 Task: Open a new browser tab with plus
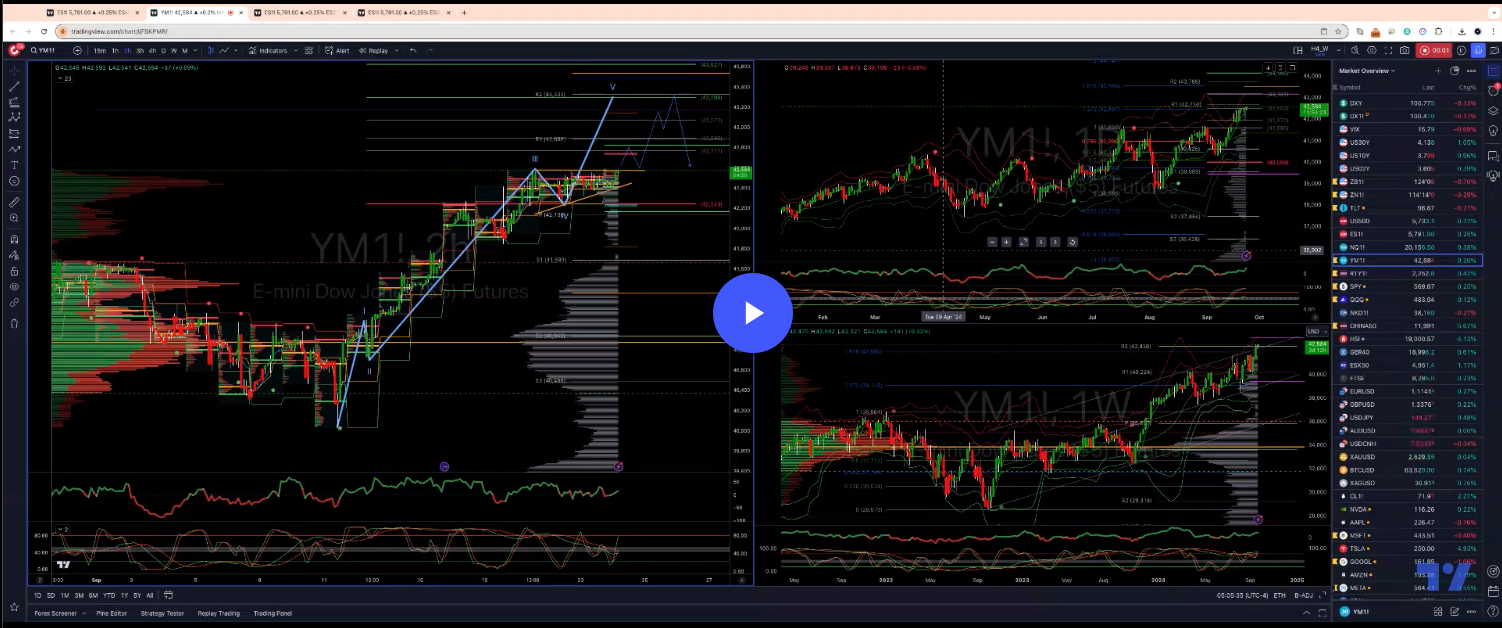463,13
